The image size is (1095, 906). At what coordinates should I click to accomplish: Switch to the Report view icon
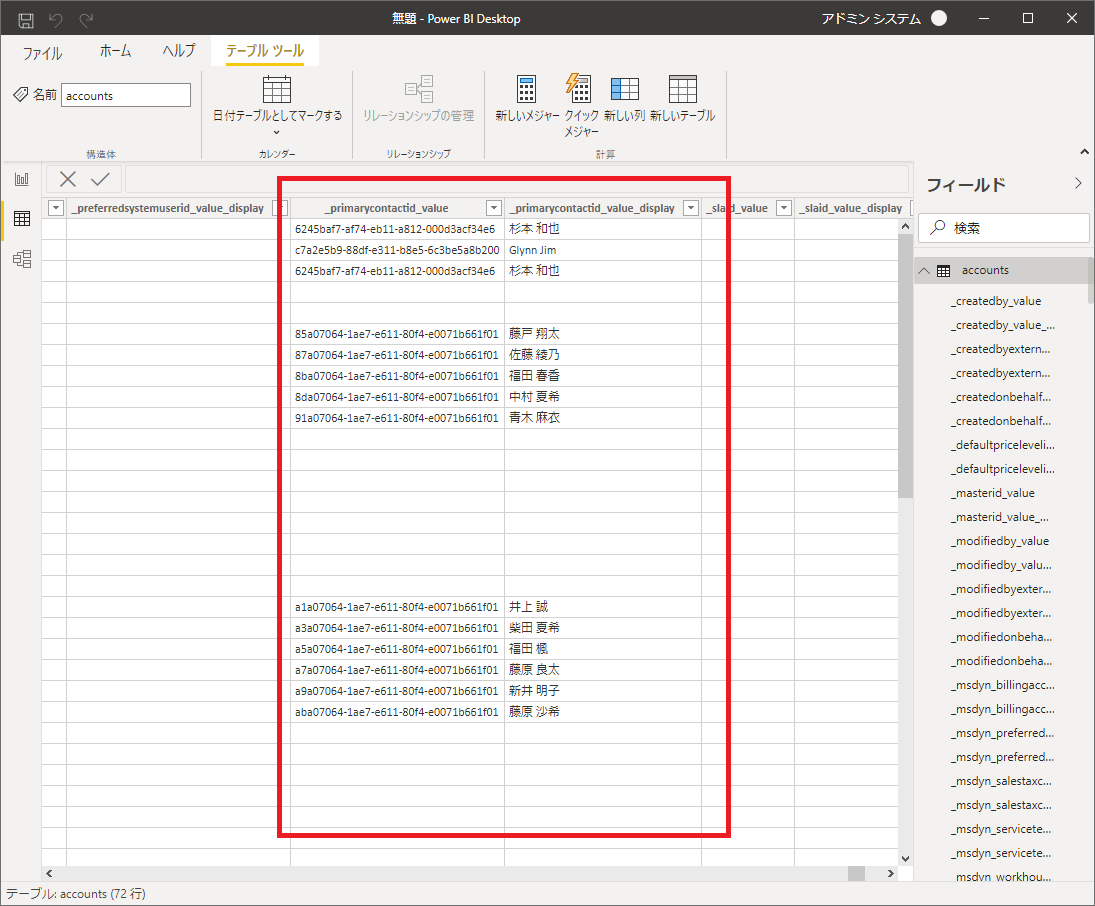click(22, 180)
